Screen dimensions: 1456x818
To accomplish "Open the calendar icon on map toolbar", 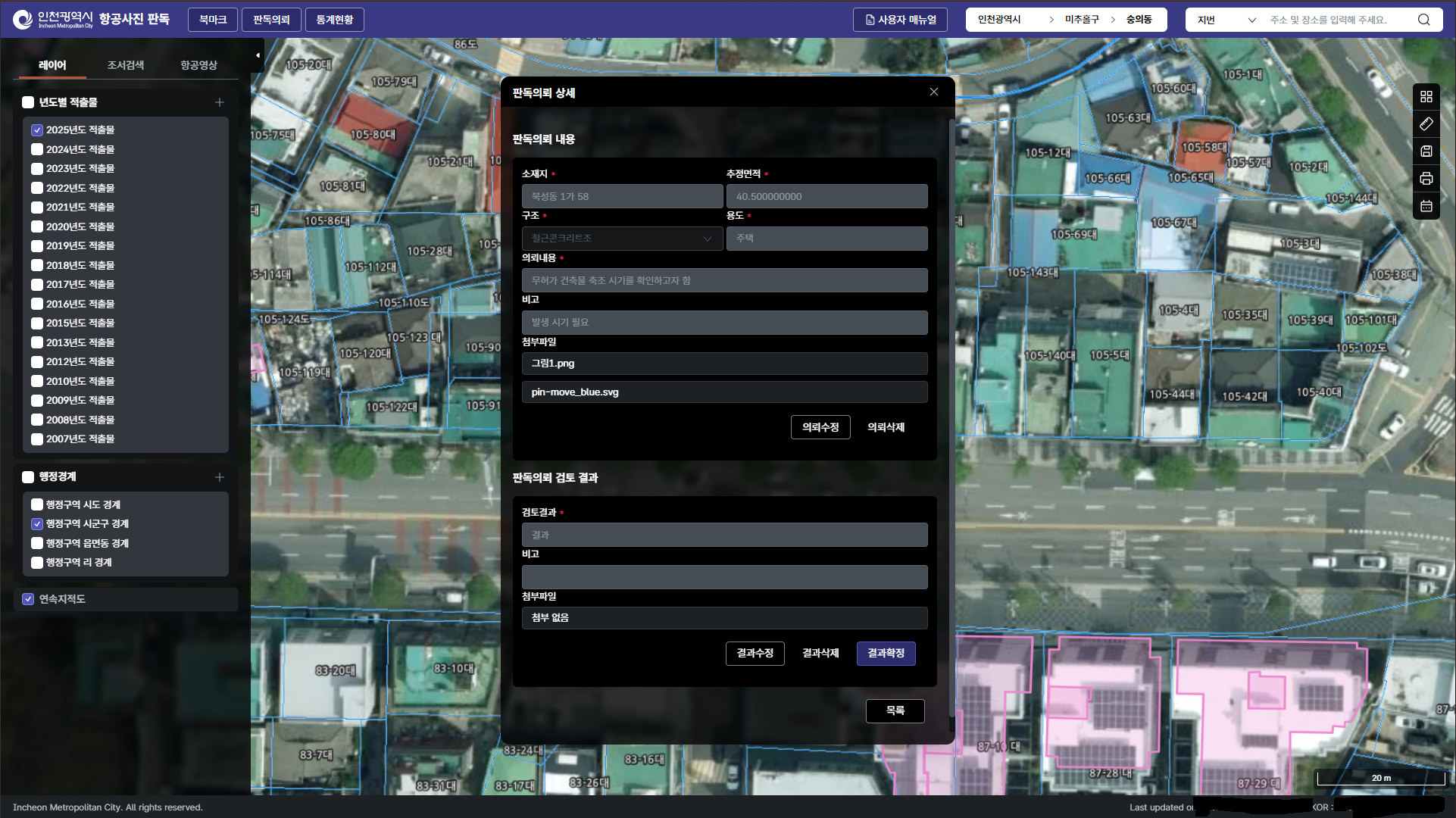I will click(1426, 206).
